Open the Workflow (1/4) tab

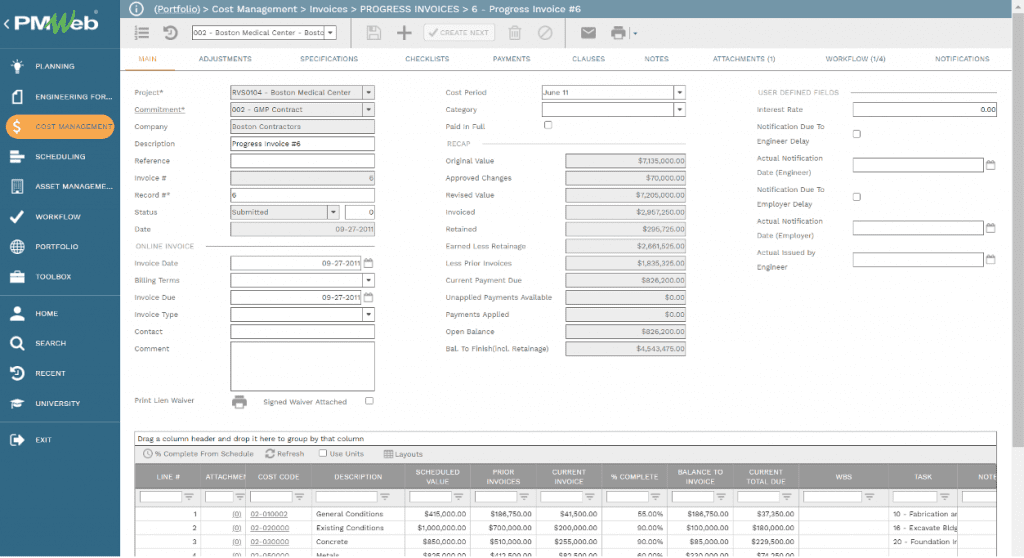click(x=855, y=59)
